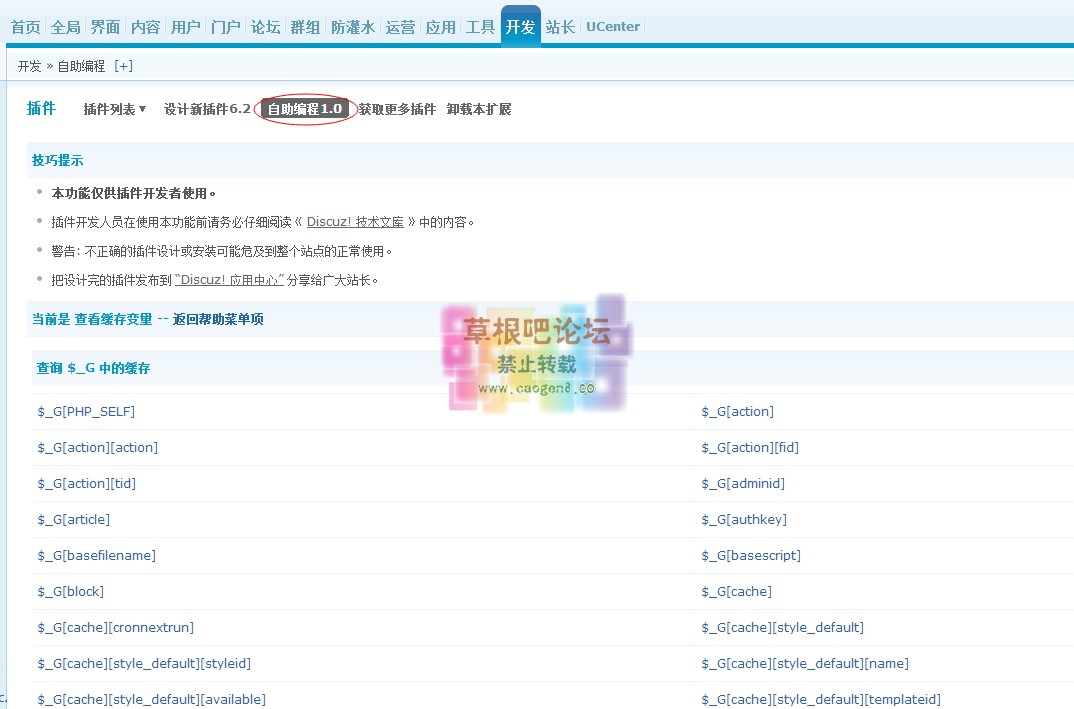
Task: View the $_G[PHP_SELF] cache variable
Action: 86,411
